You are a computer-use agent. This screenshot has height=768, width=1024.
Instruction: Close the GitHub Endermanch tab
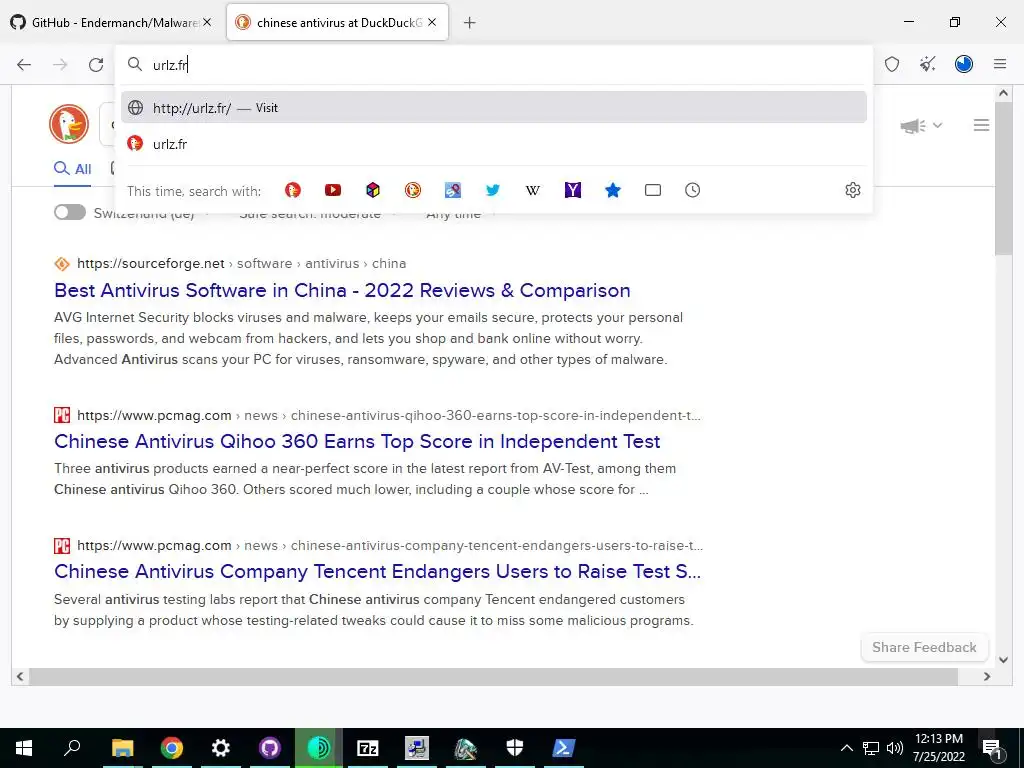point(207,22)
